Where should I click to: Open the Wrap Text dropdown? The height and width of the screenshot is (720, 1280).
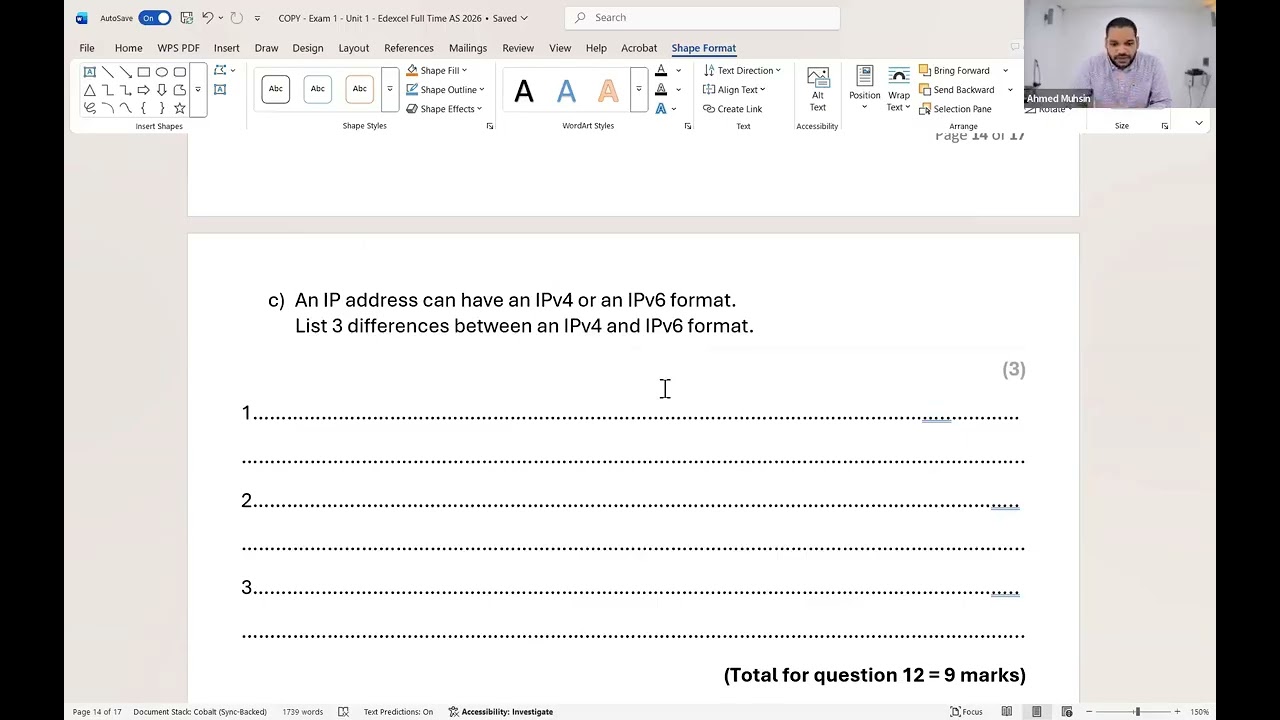(x=899, y=90)
